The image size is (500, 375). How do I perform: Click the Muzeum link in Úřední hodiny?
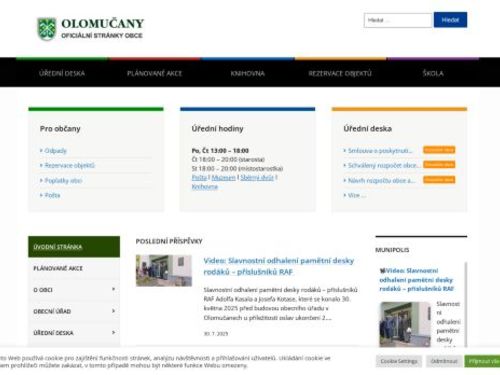pyautogui.click(x=224, y=178)
